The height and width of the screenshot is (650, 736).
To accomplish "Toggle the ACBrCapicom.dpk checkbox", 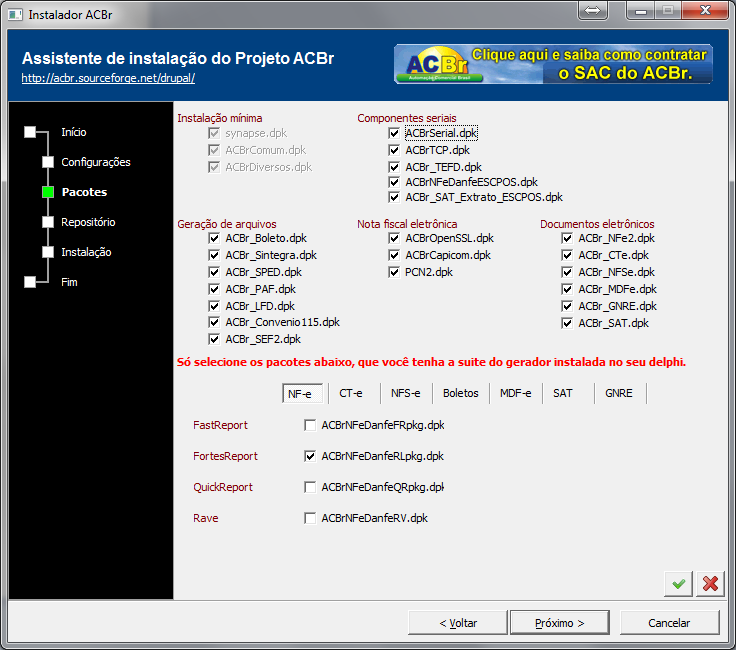I will click(394, 255).
